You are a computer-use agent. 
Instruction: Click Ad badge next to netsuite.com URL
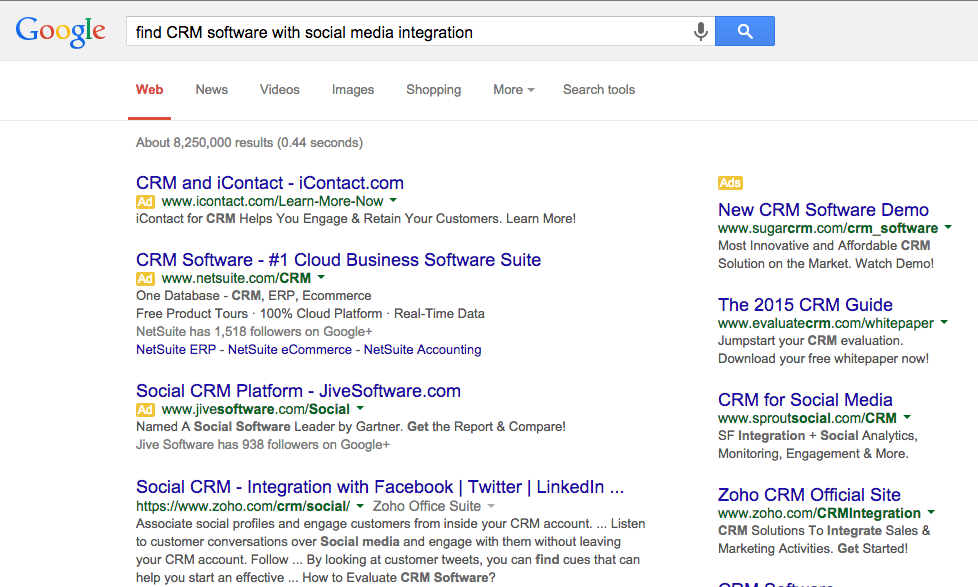[x=145, y=279]
